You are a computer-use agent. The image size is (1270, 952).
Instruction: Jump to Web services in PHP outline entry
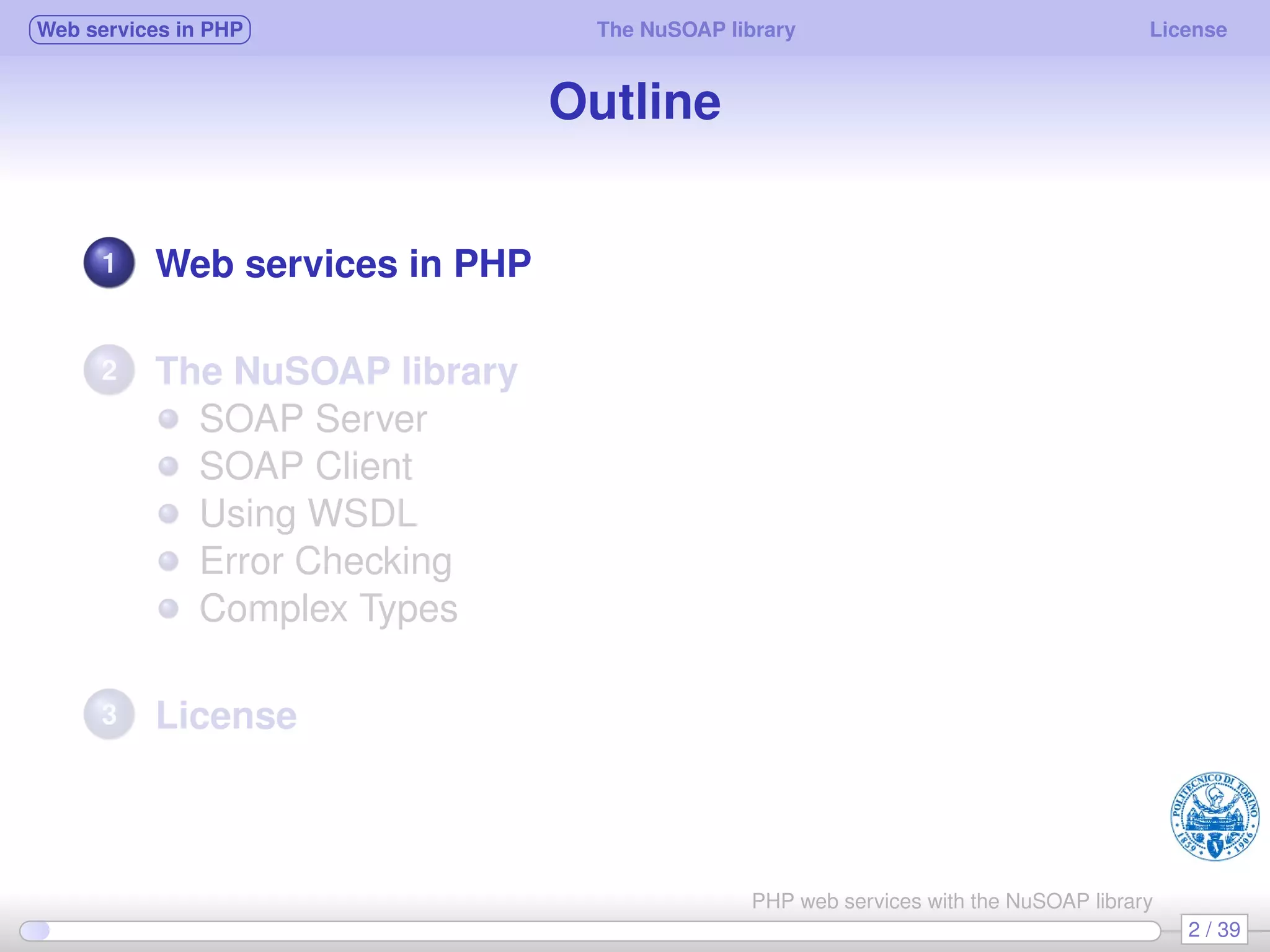pyautogui.click(x=343, y=263)
